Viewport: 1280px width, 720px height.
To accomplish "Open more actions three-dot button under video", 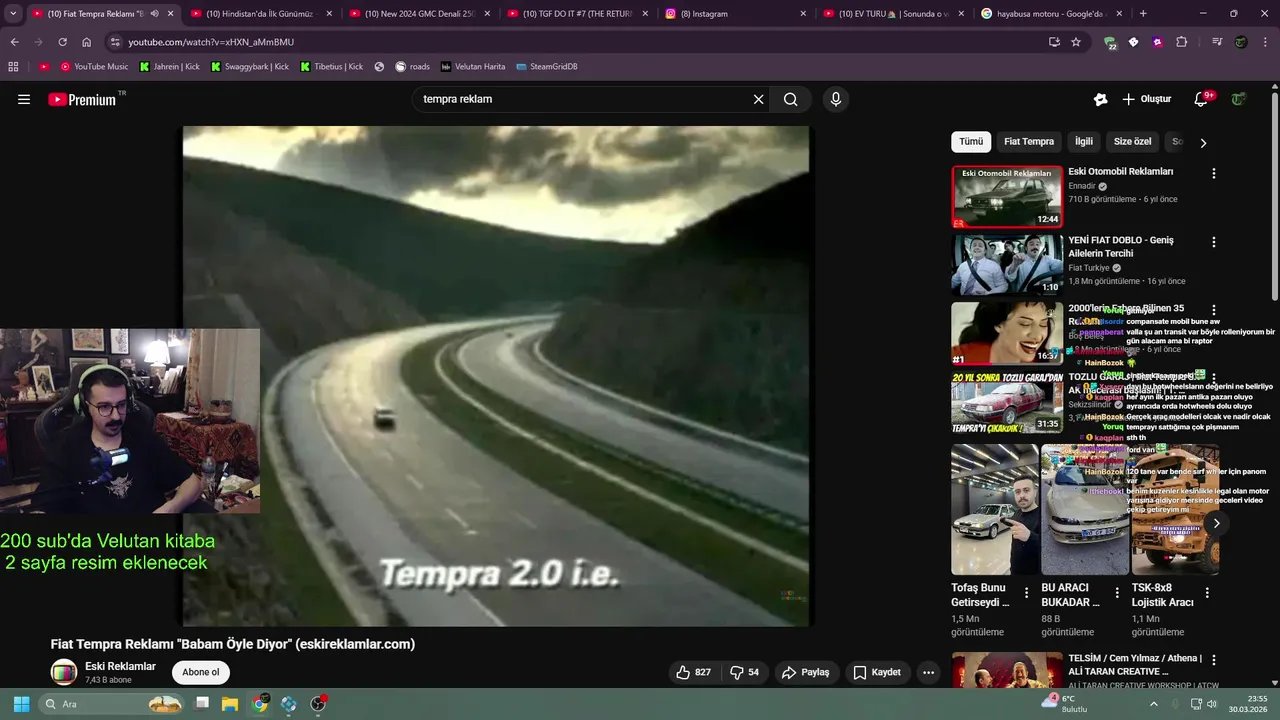I will [x=928, y=672].
